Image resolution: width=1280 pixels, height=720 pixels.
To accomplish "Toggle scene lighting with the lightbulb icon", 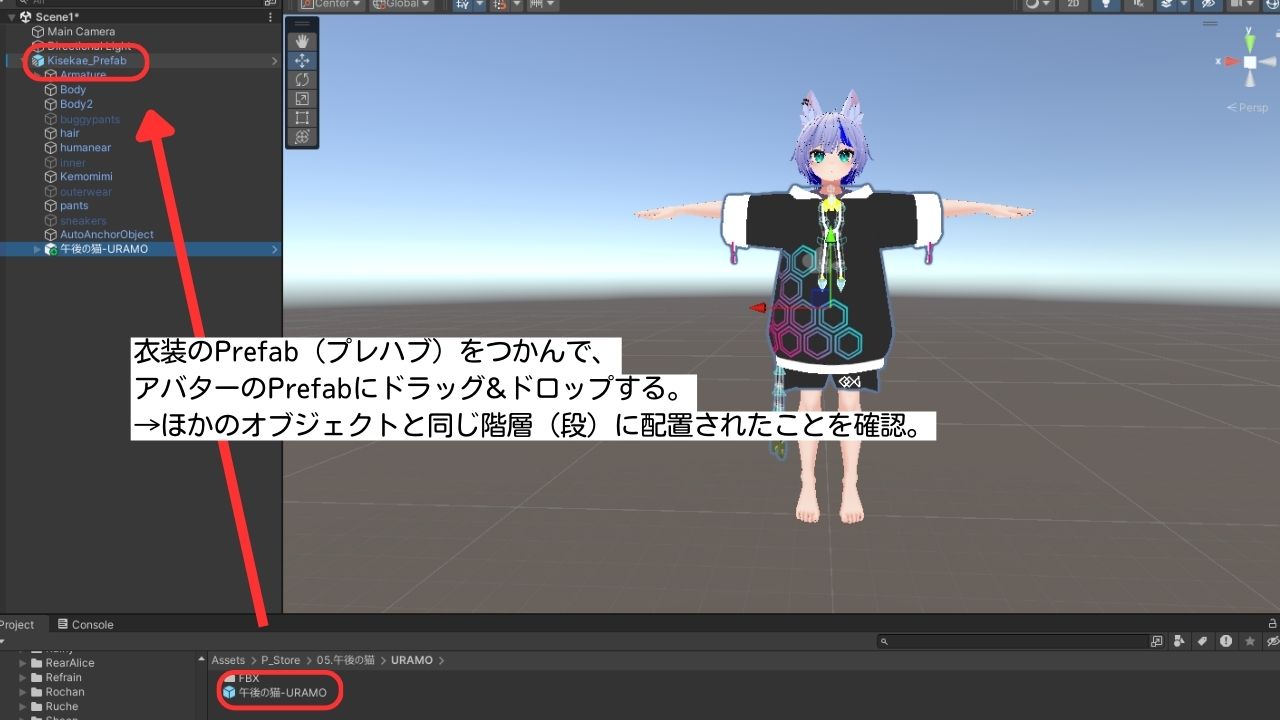I will click(x=1105, y=5).
